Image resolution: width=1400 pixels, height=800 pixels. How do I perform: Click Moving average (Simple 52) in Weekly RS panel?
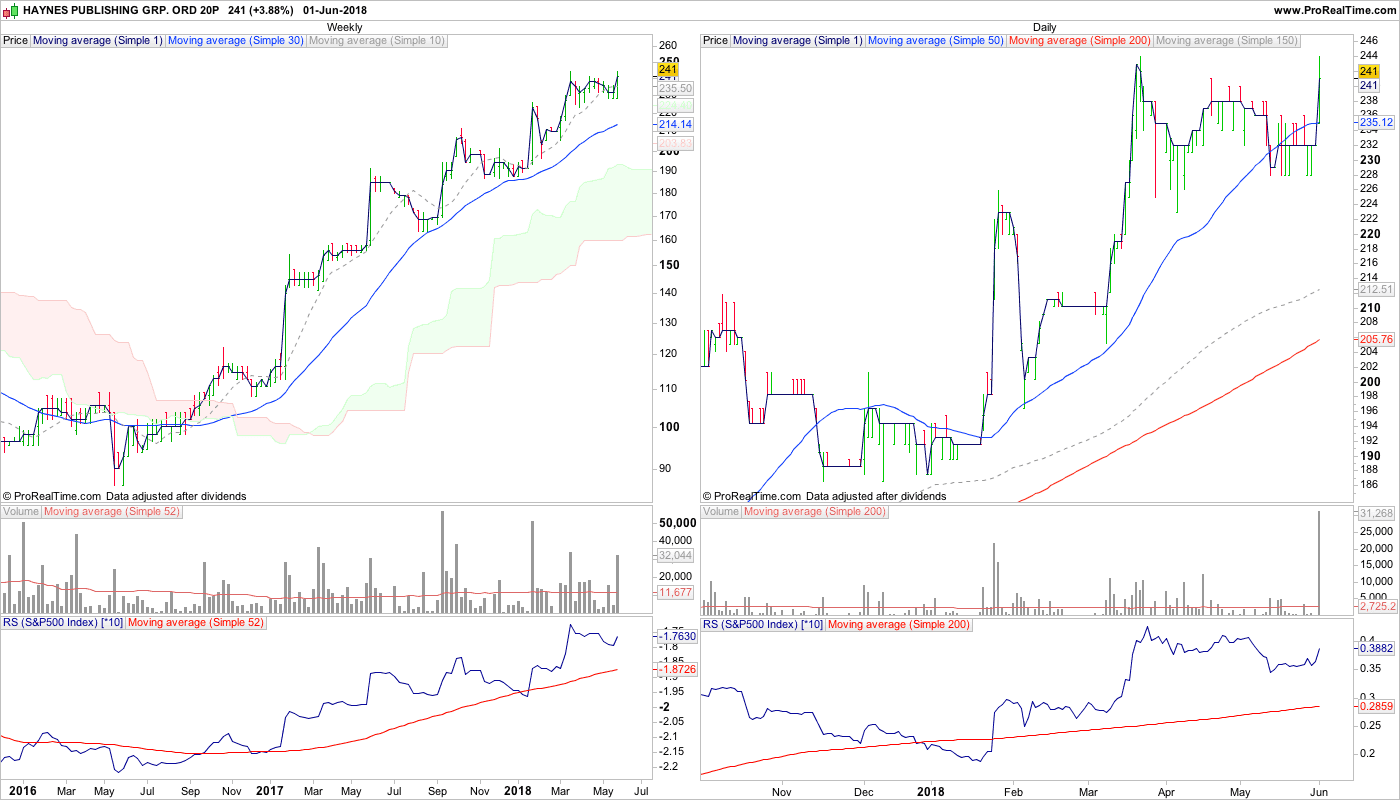[x=196, y=623]
